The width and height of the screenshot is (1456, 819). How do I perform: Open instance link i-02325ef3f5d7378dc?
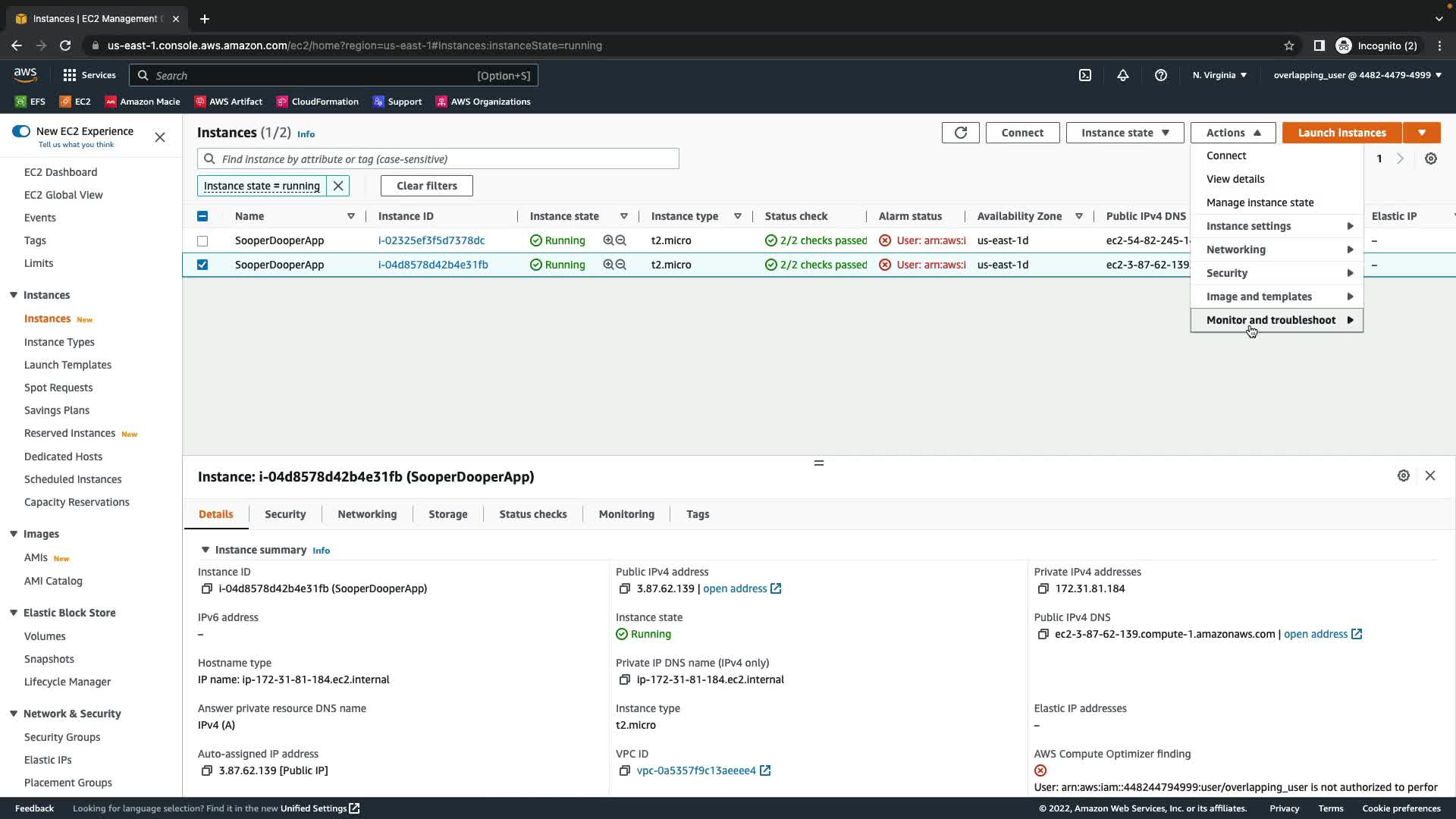click(431, 240)
